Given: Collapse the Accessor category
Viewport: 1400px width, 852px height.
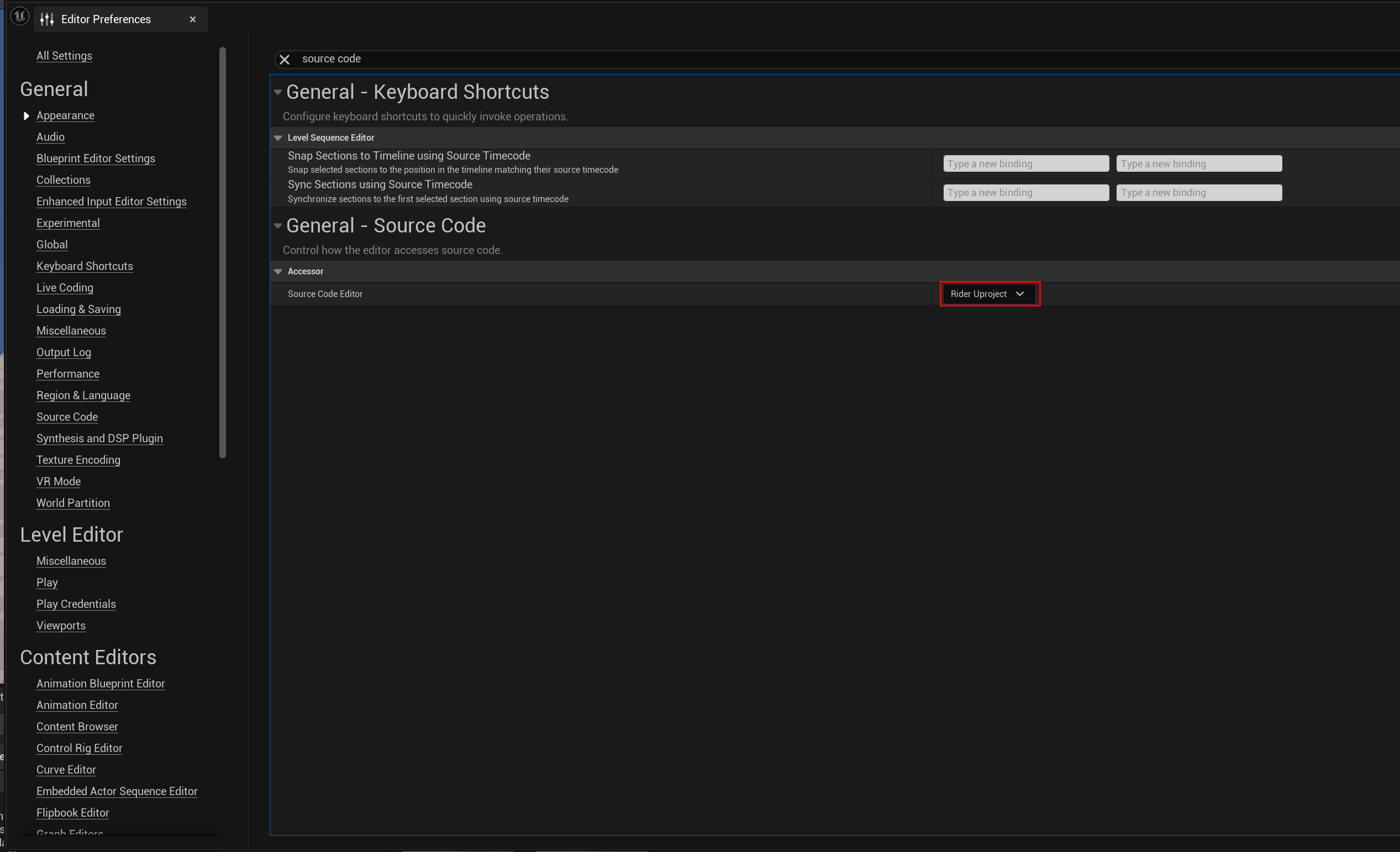Looking at the screenshot, I should (x=278, y=272).
